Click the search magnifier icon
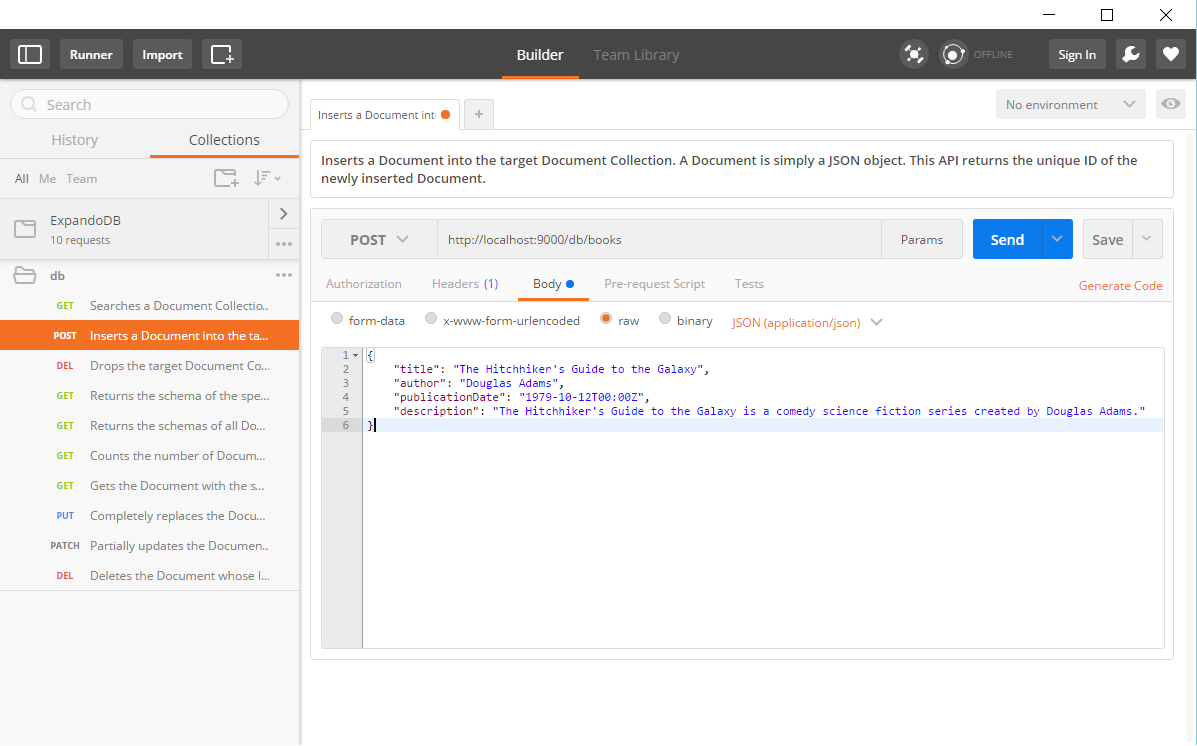Image resolution: width=1197 pixels, height=746 pixels. (x=29, y=105)
